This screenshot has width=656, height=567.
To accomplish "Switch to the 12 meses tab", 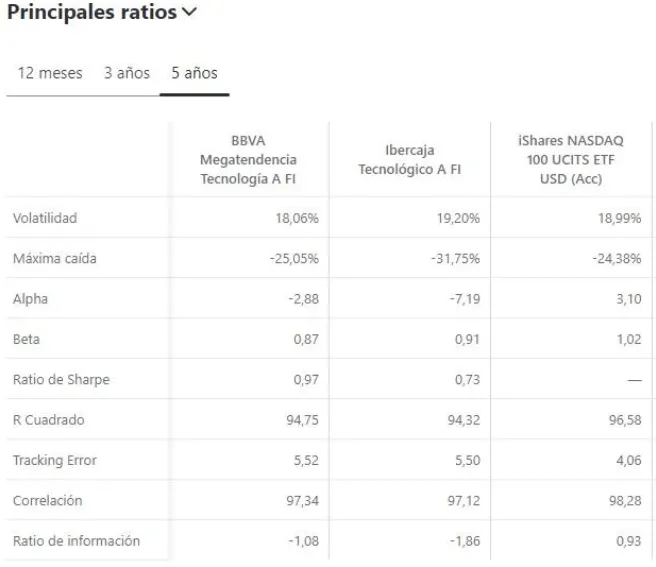I will 50,73.
